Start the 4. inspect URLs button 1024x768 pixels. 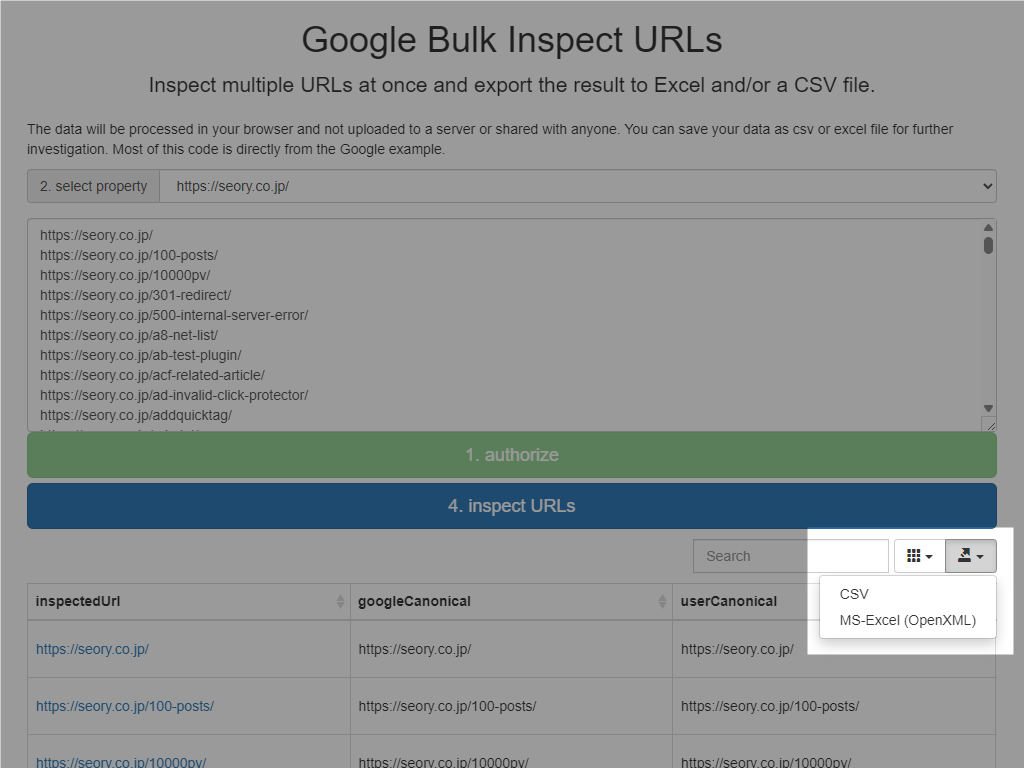tap(512, 506)
